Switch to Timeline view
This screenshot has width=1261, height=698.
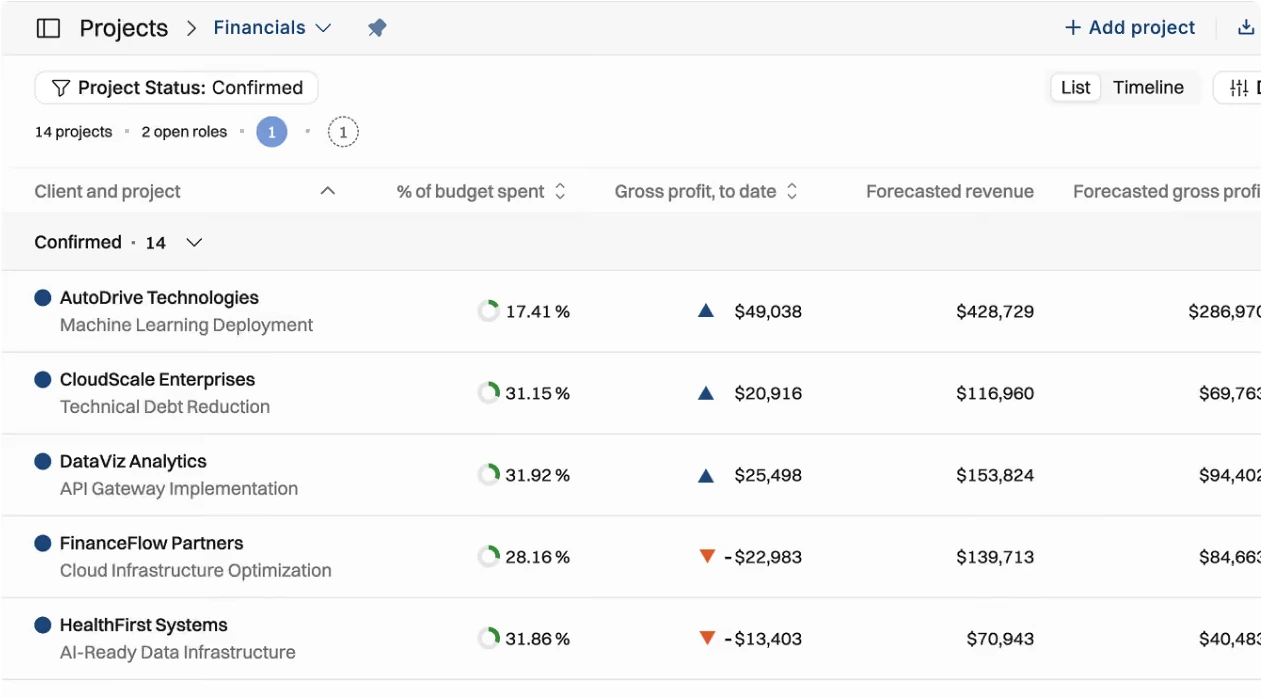(x=1148, y=88)
